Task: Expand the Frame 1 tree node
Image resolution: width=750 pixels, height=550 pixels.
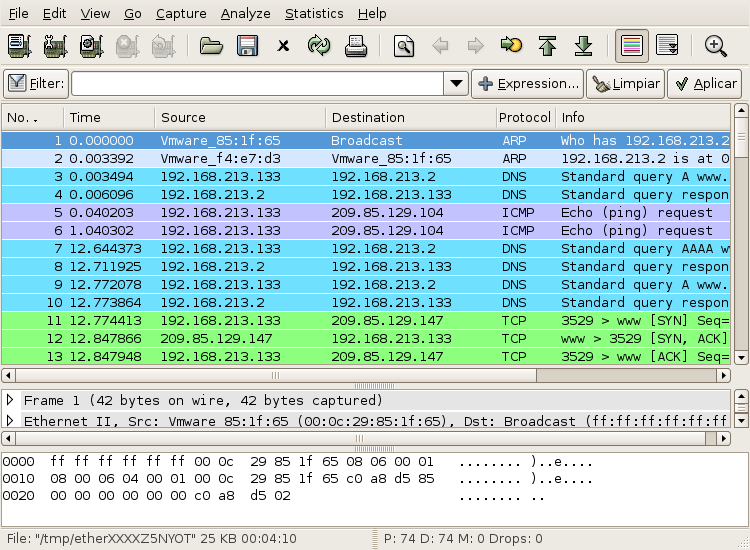Action: 10,400
